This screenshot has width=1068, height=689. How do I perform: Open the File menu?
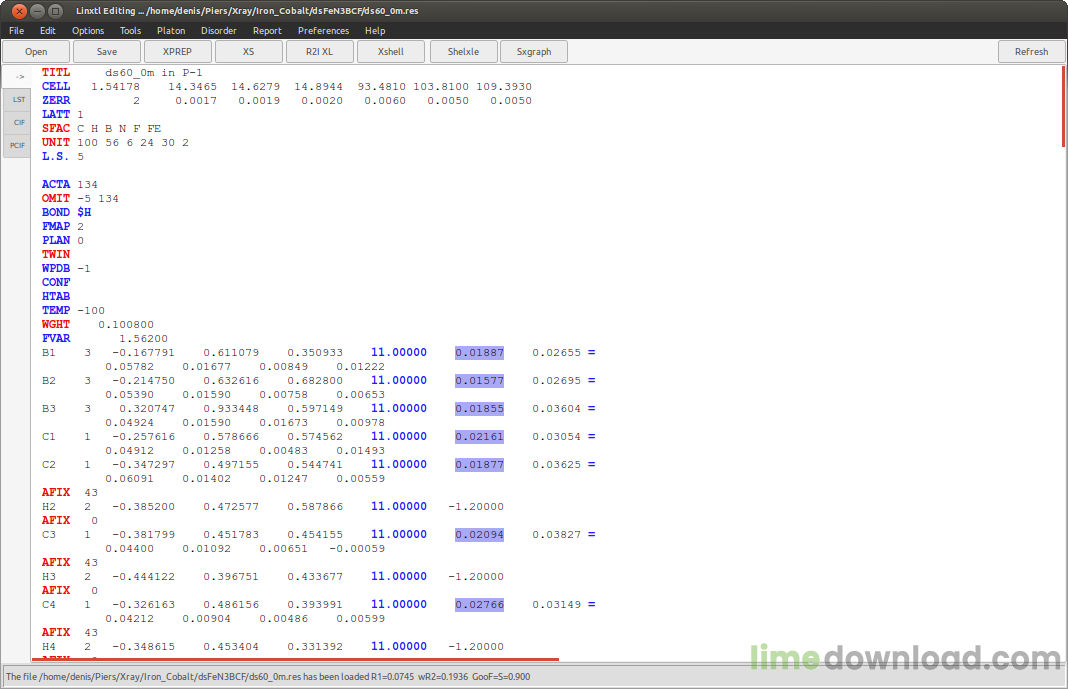tap(16, 31)
